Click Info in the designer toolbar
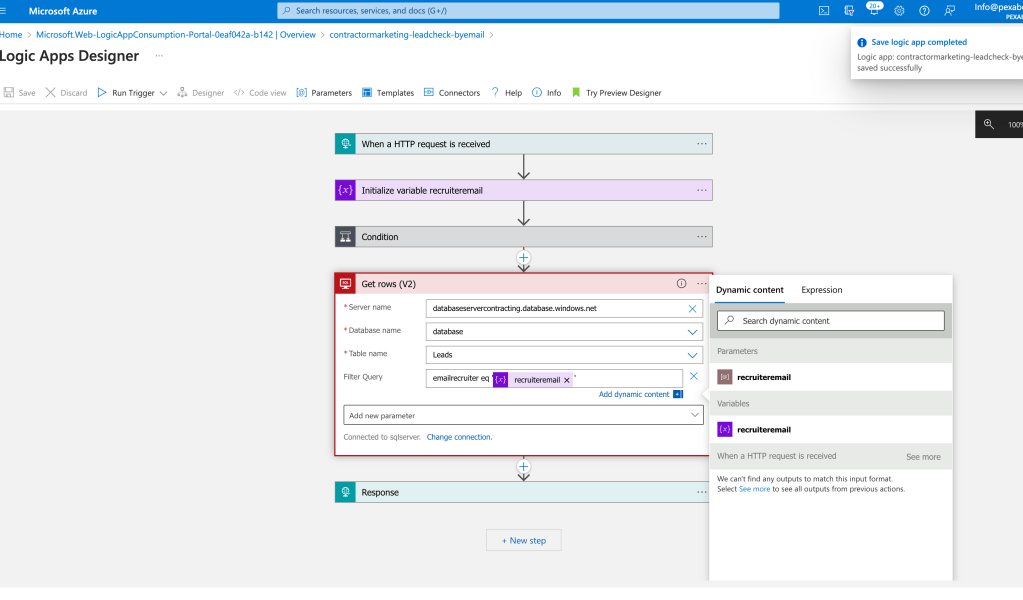Viewport: 1023px width, 600px height. (546, 93)
